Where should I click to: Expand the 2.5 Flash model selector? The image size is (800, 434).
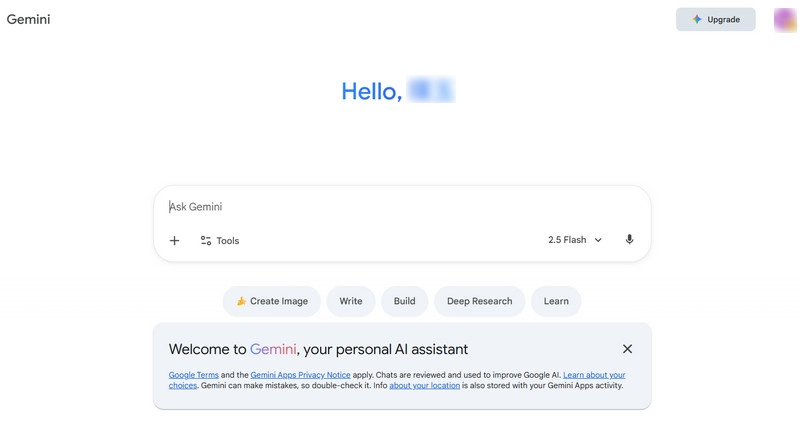575,240
